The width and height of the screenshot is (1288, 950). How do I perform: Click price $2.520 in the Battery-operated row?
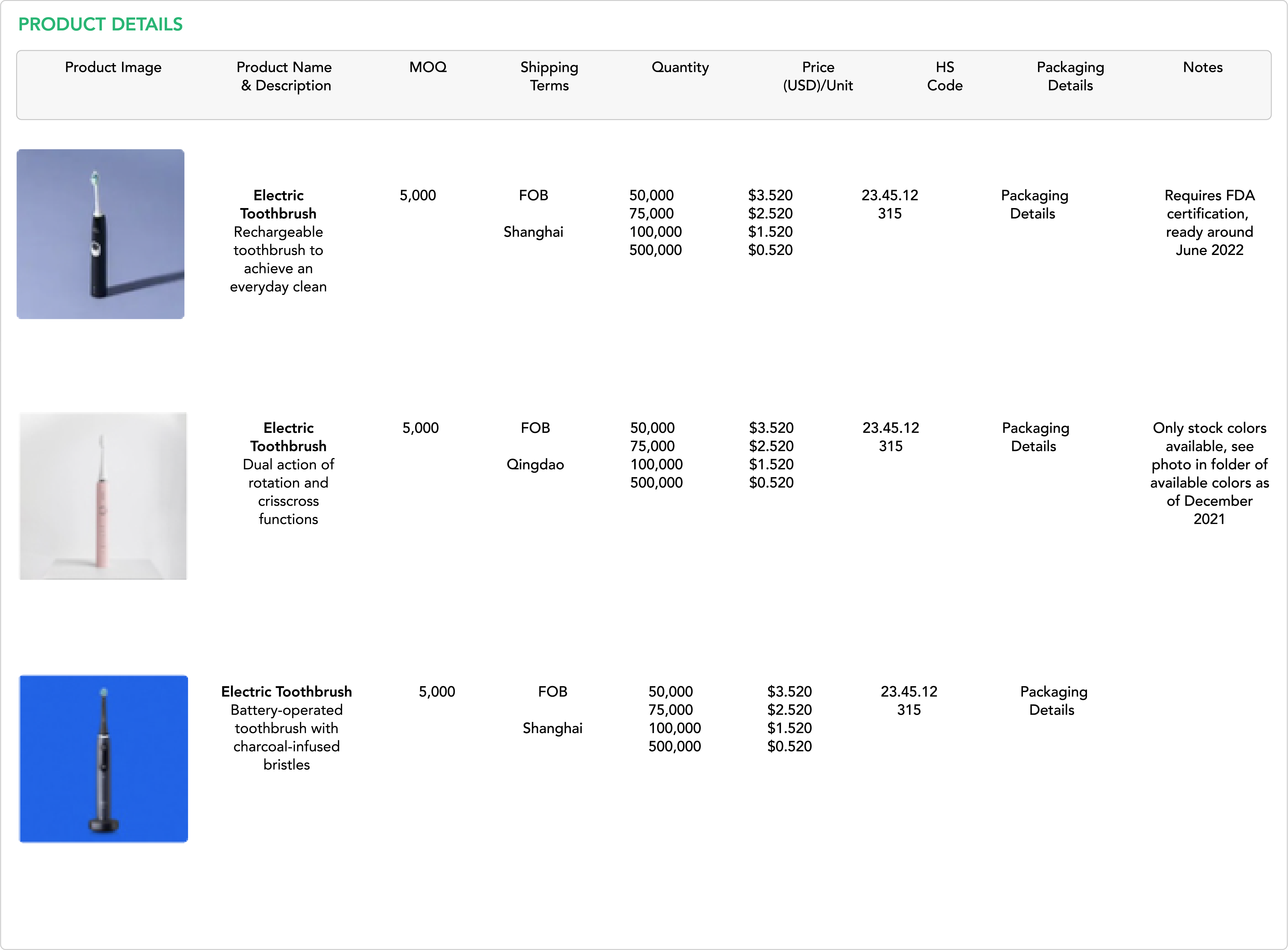[790, 710]
